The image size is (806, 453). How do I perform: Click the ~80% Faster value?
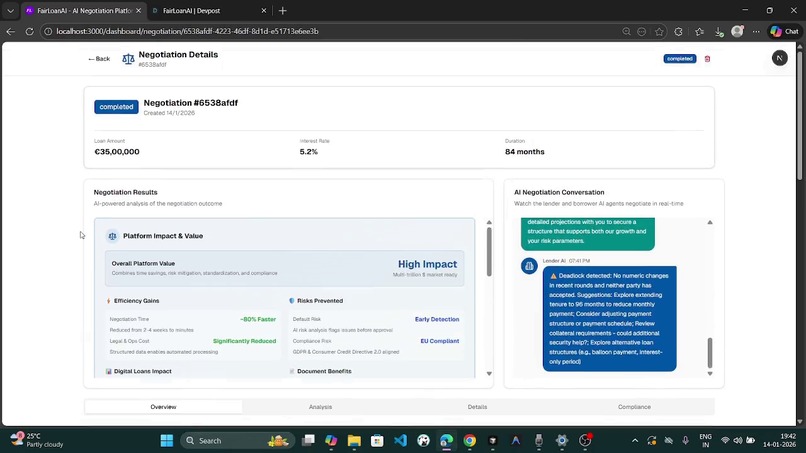click(258, 319)
